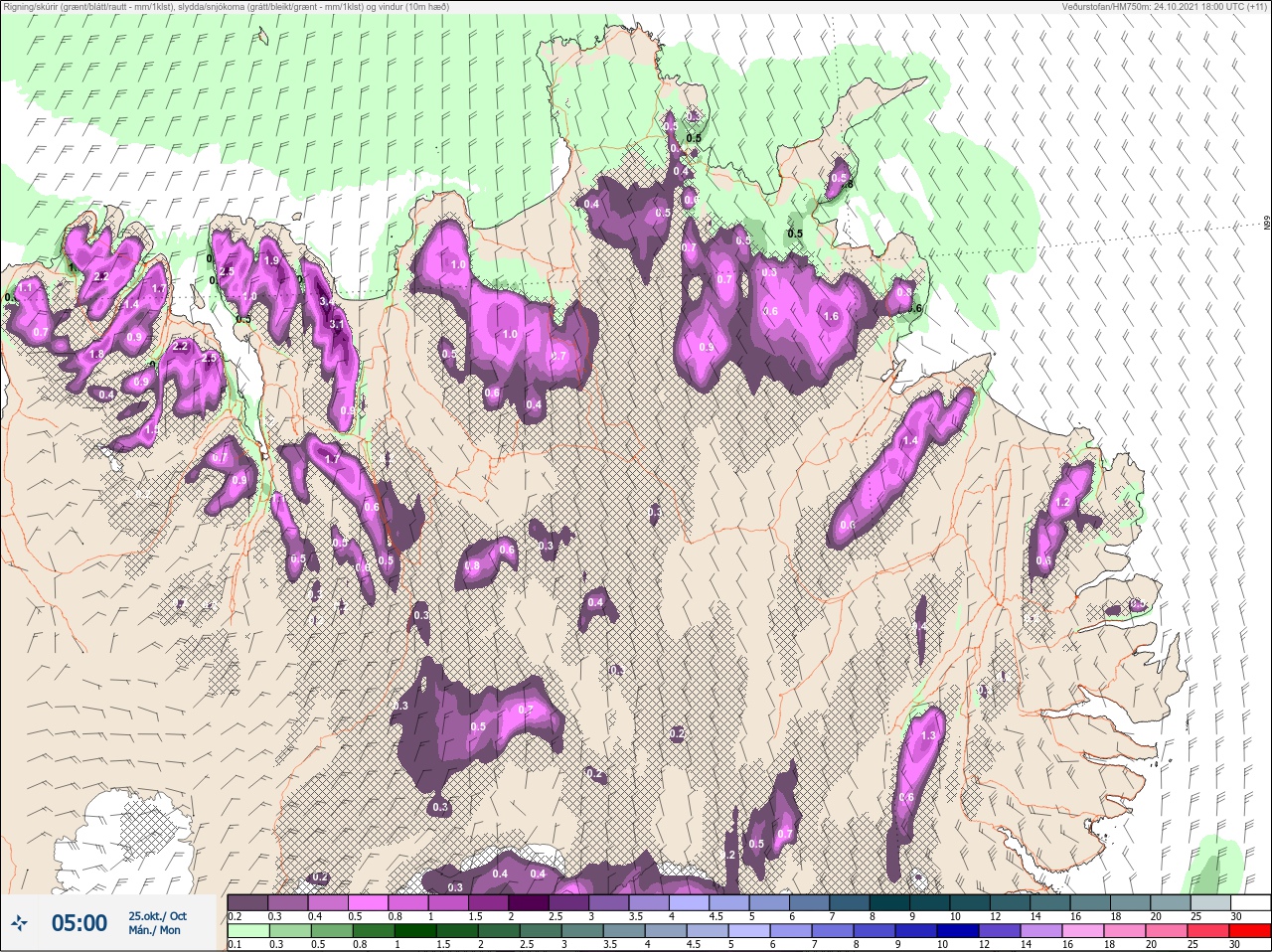Click the 1.9 precipitation value on the map
This screenshot has width=1272, height=952.
(271, 260)
